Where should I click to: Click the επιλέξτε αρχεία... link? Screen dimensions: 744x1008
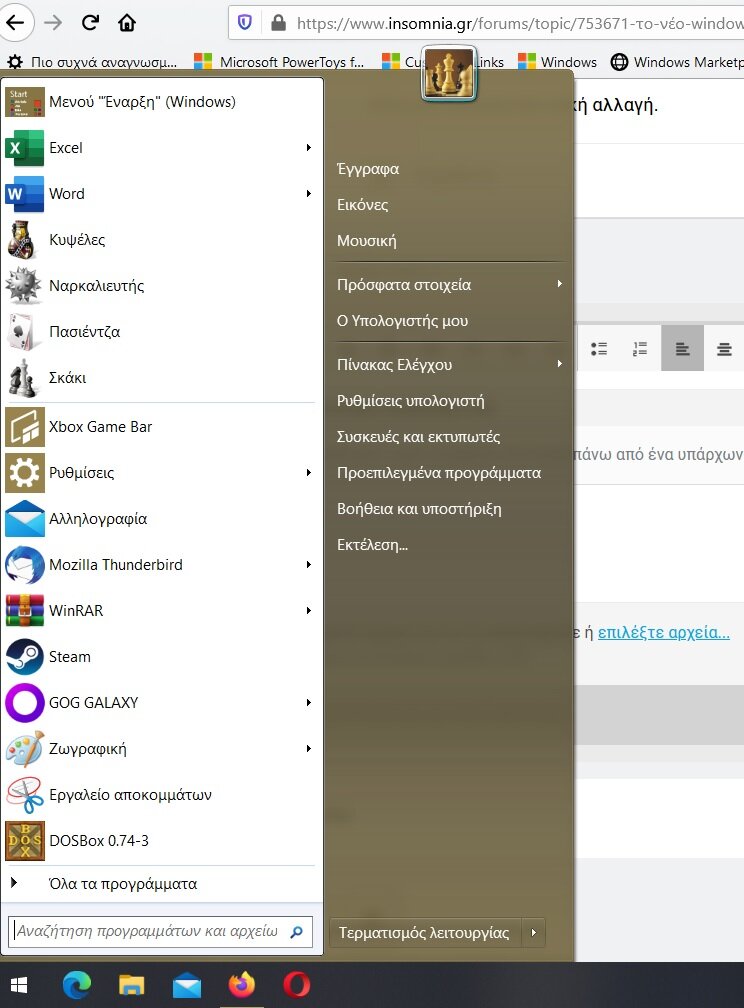(664, 633)
